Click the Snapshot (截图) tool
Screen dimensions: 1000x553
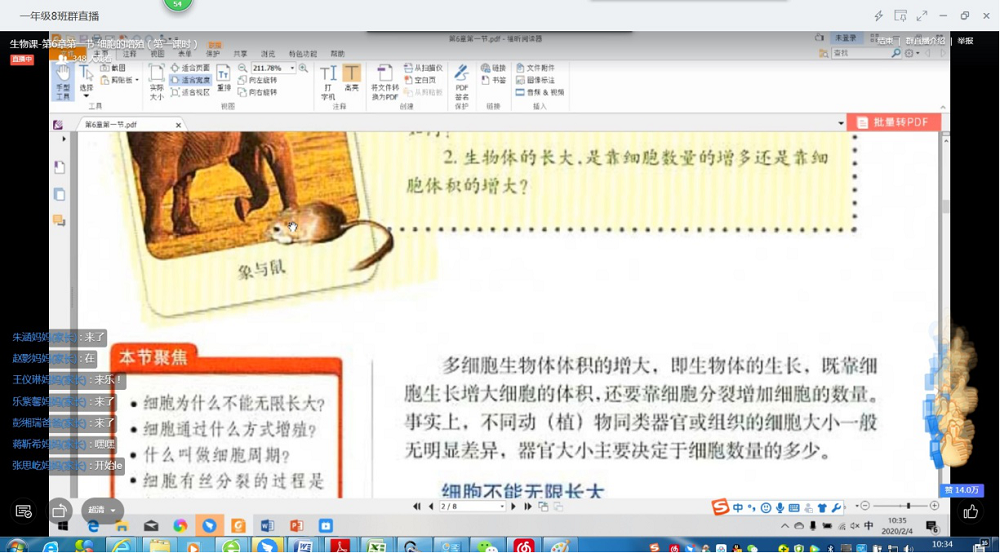point(113,68)
